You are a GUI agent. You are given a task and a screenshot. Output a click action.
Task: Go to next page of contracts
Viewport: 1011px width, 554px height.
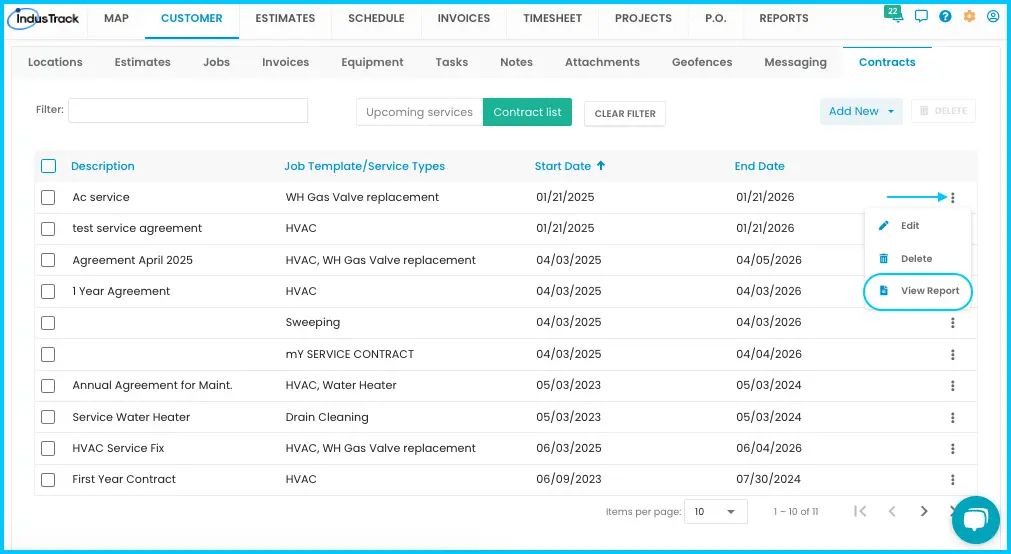(924, 511)
